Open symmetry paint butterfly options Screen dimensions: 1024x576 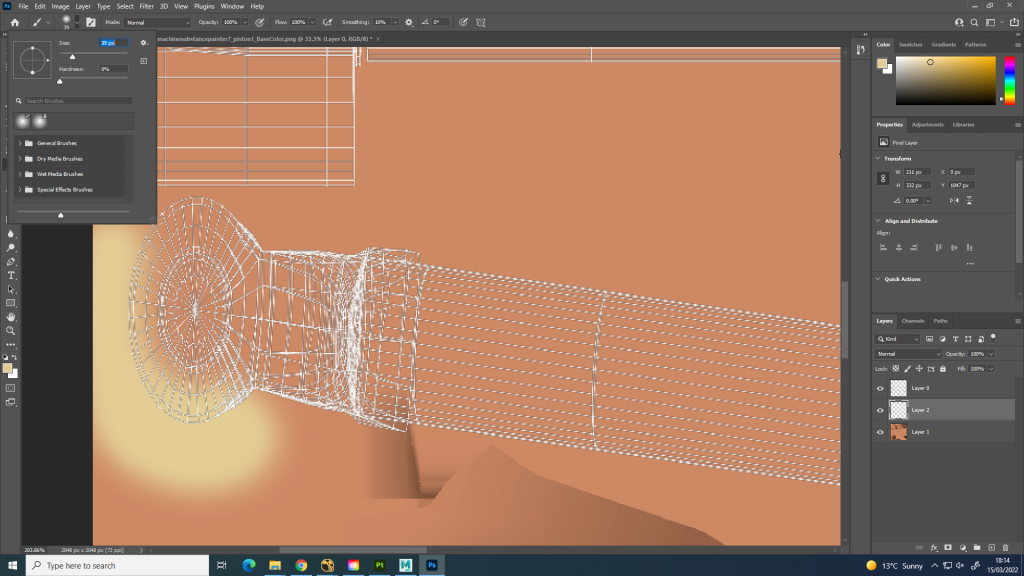(x=481, y=22)
